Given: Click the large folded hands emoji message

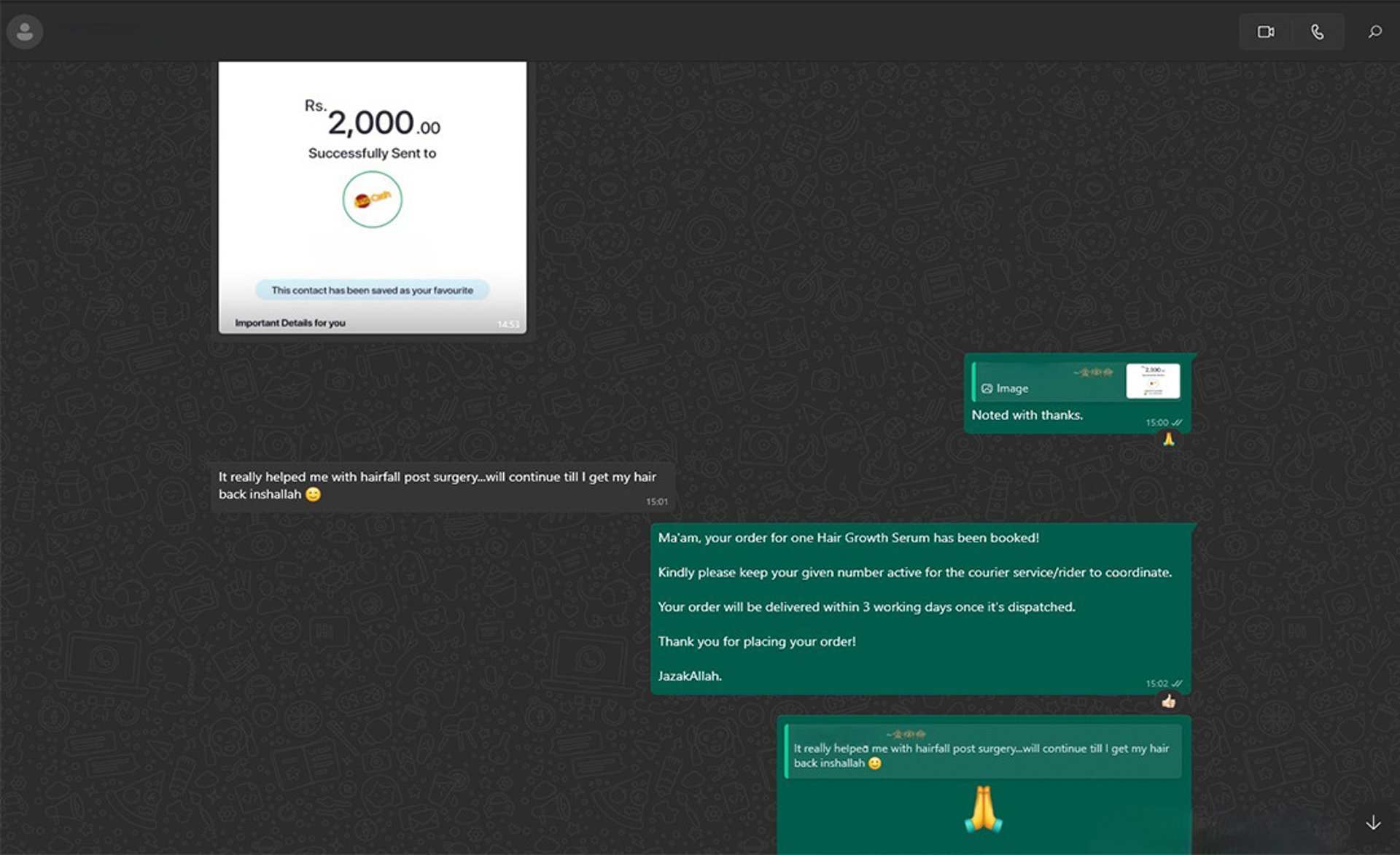Looking at the screenshot, I should [984, 809].
